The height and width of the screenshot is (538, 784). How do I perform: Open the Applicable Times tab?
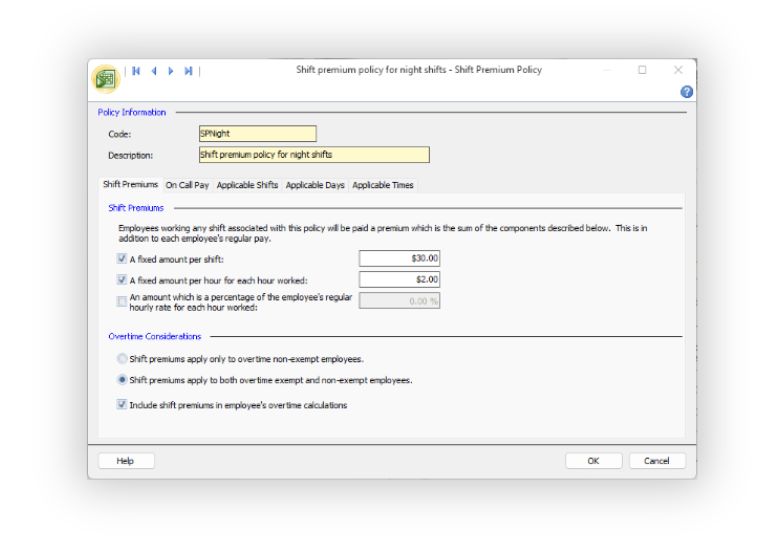[383, 185]
